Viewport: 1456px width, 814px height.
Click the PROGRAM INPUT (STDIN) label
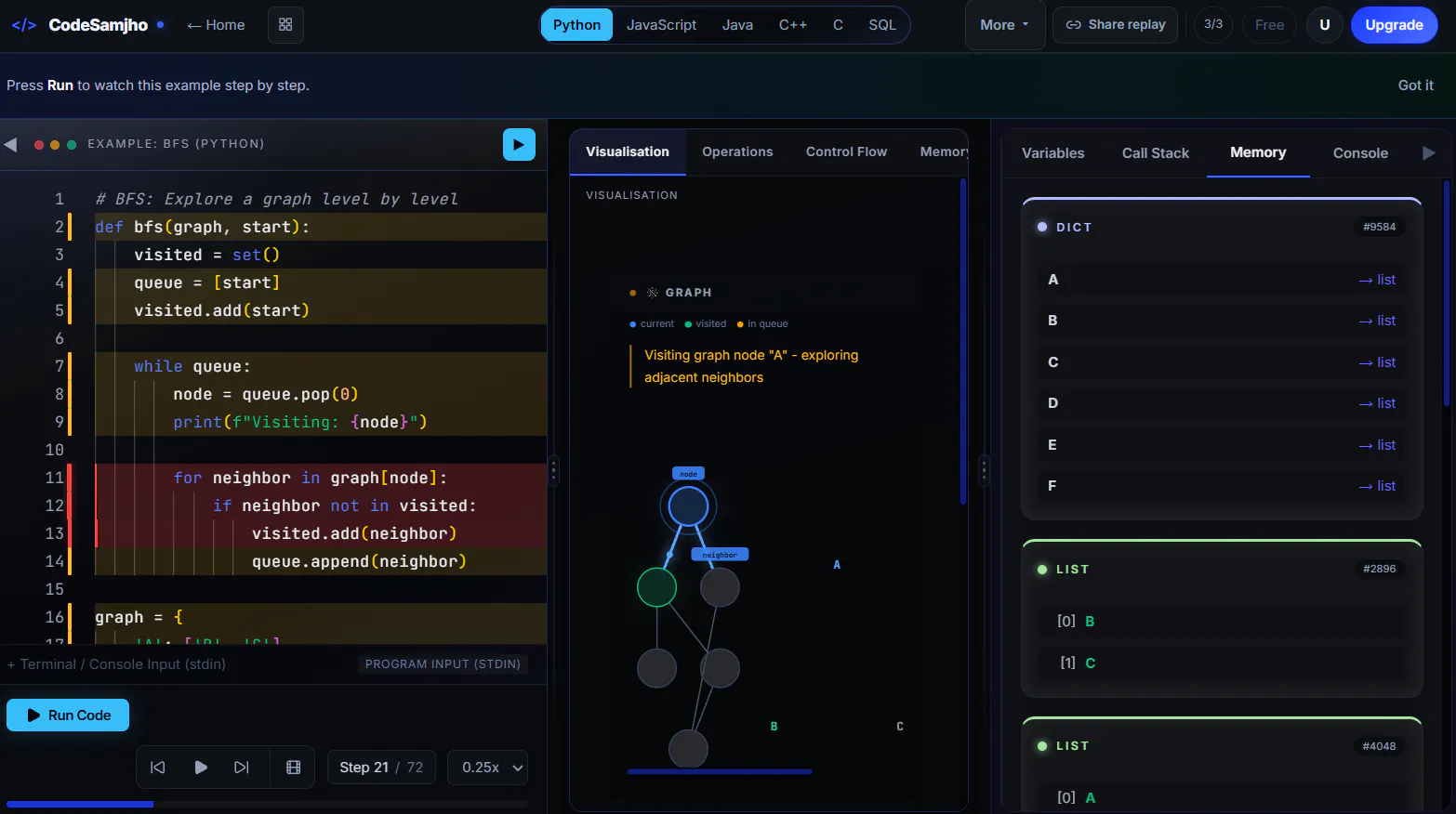(443, 664)
